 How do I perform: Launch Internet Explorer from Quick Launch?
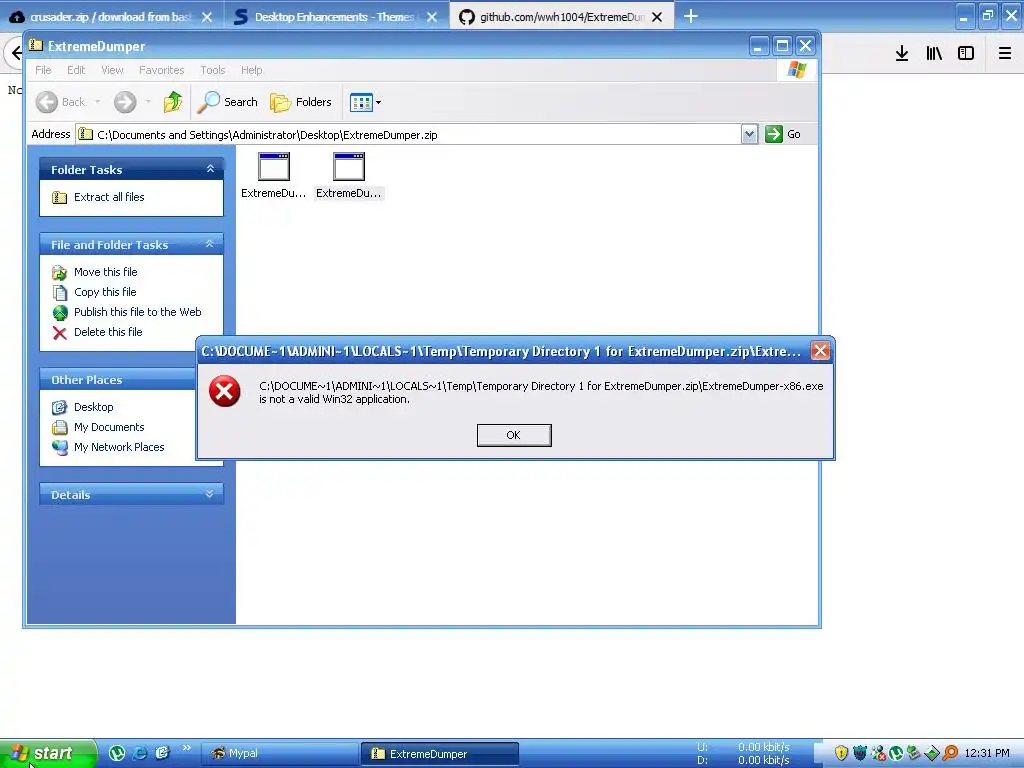[140, 753]
